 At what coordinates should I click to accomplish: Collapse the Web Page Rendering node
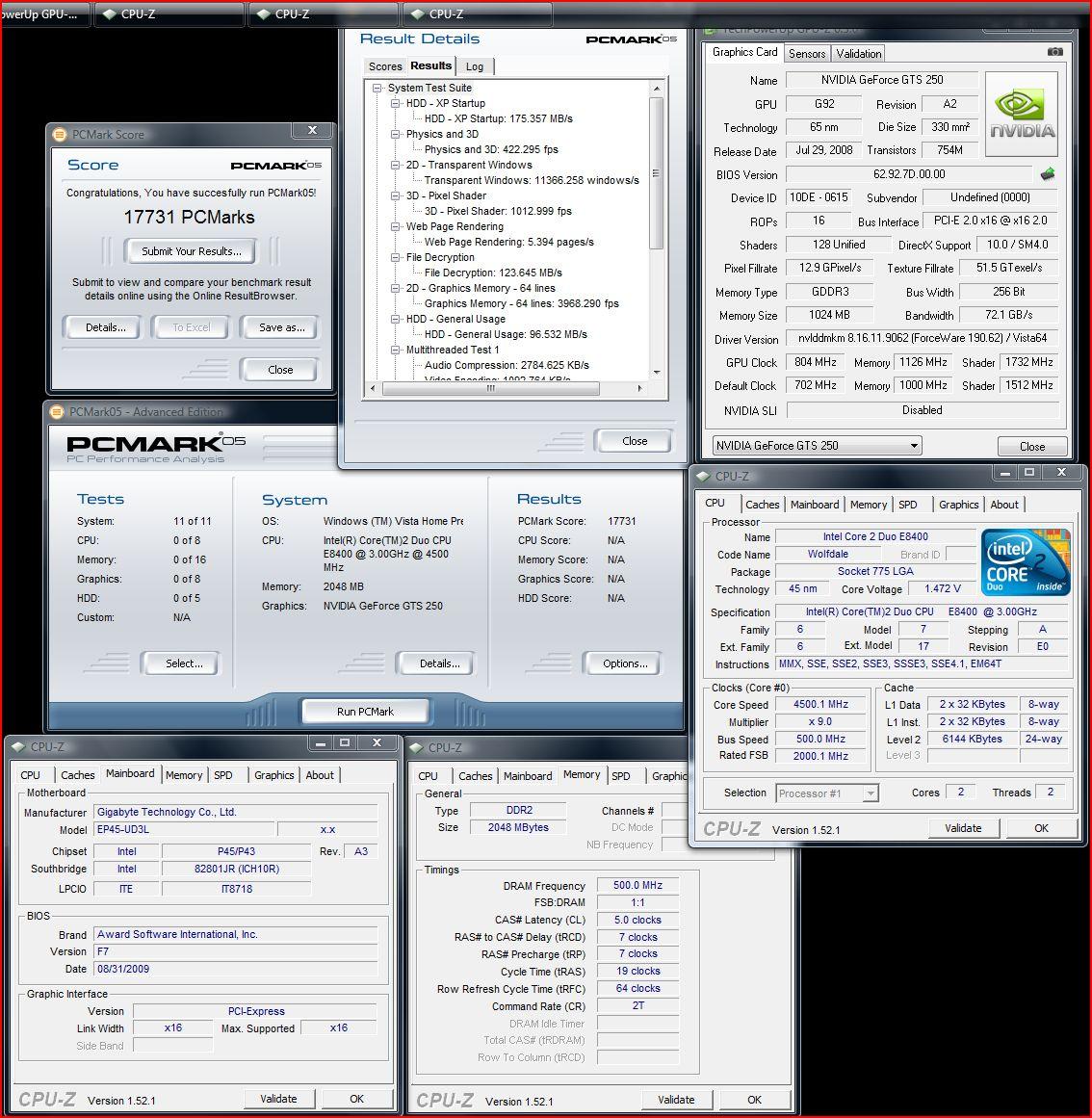click(x=396, y=226)
